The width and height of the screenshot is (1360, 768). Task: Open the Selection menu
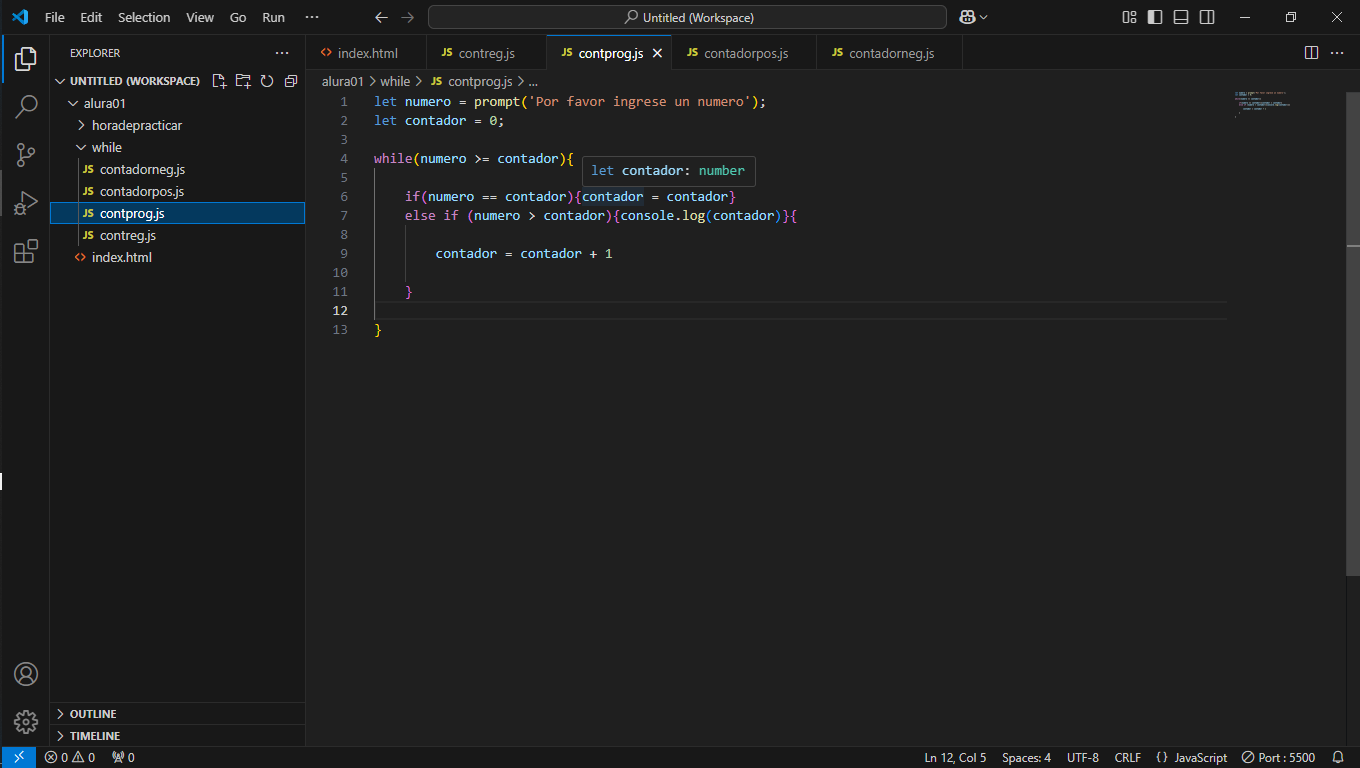click(144, 17)
